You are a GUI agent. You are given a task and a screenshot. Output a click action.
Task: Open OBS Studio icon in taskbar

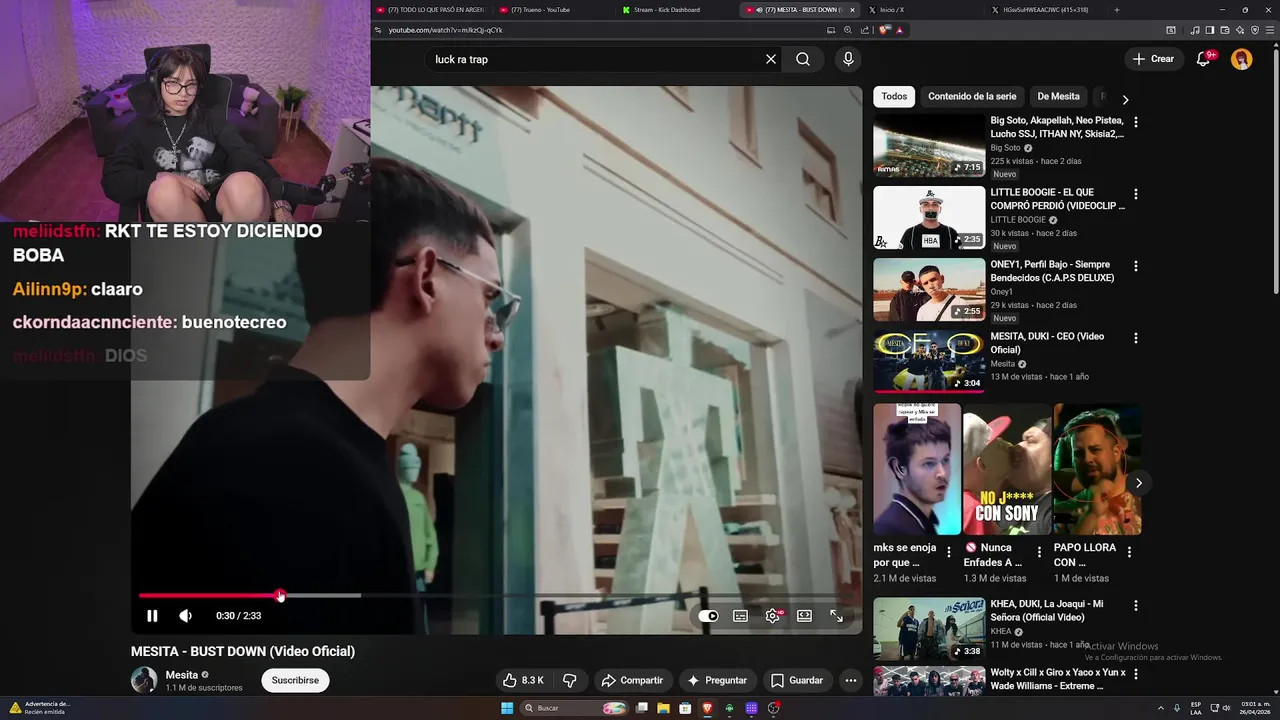[774, 708]
